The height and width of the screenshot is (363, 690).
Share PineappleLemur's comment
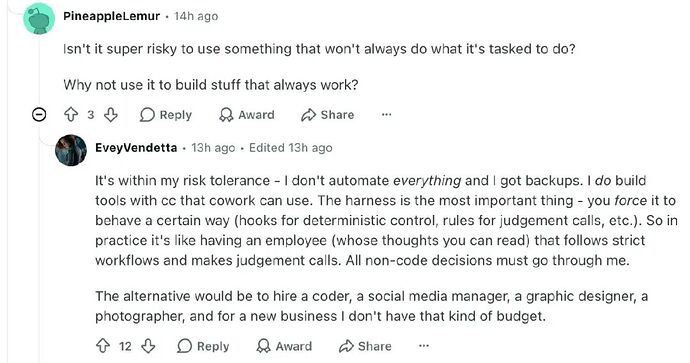click(x=328, y=115)
